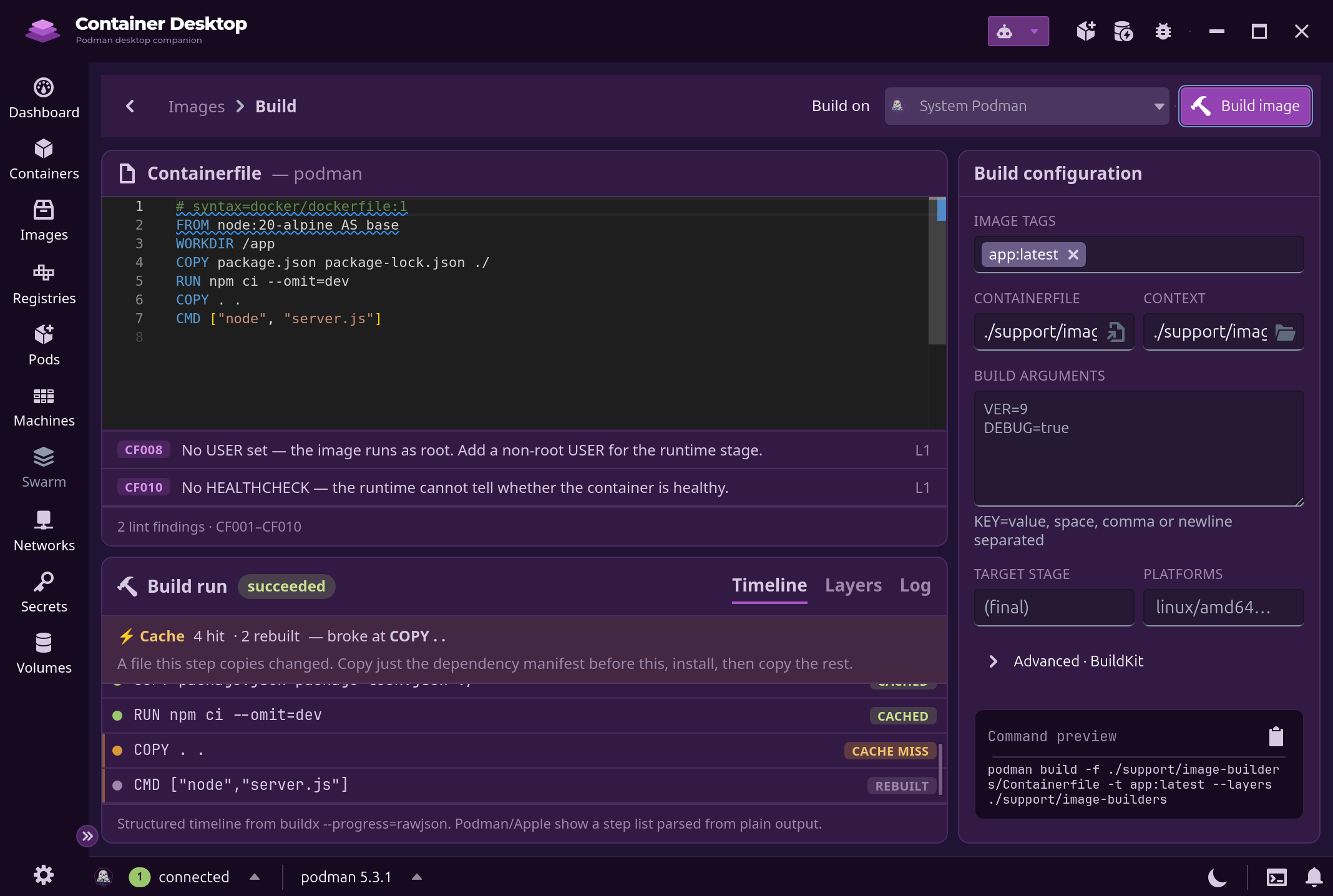Image resolution: width=1333 pixels, height=896 pixels.
Task: Browse for a Containerfile using the file icon
Action: pos(1116,332)
